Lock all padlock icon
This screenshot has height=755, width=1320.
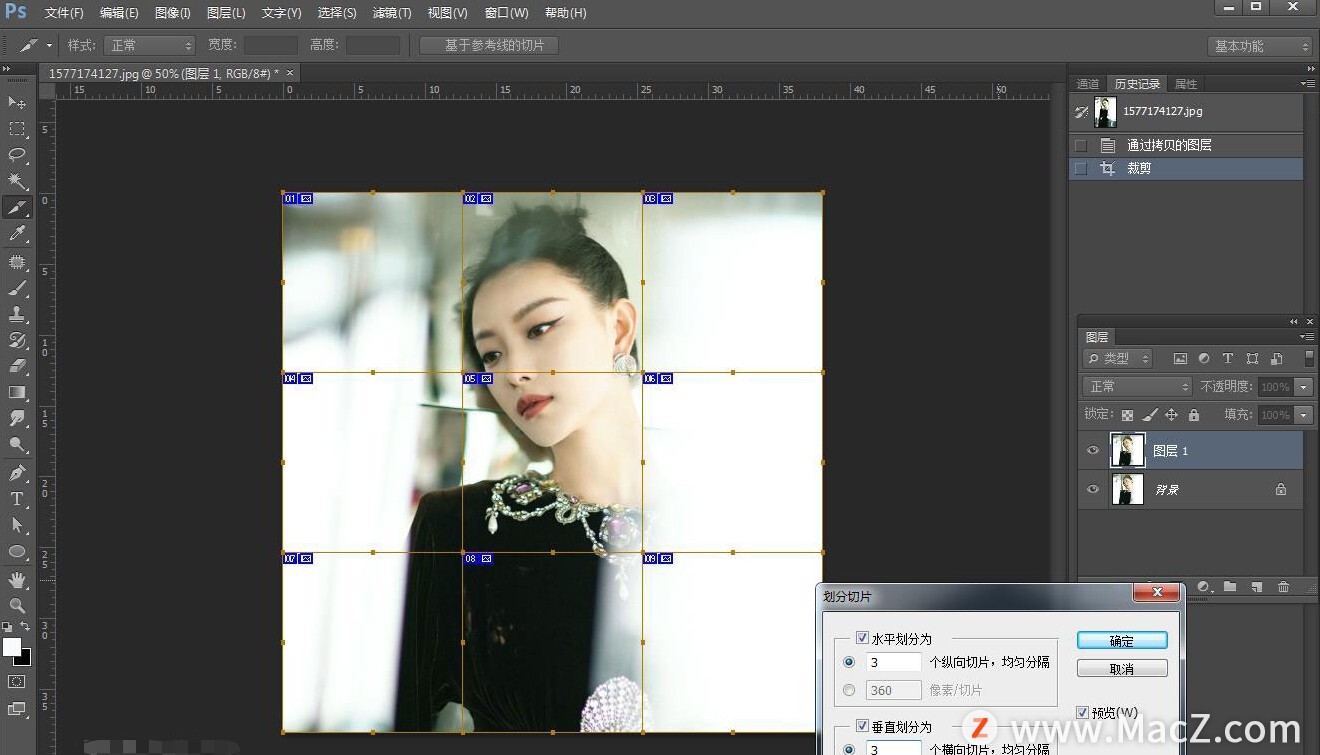[1194, 415]
